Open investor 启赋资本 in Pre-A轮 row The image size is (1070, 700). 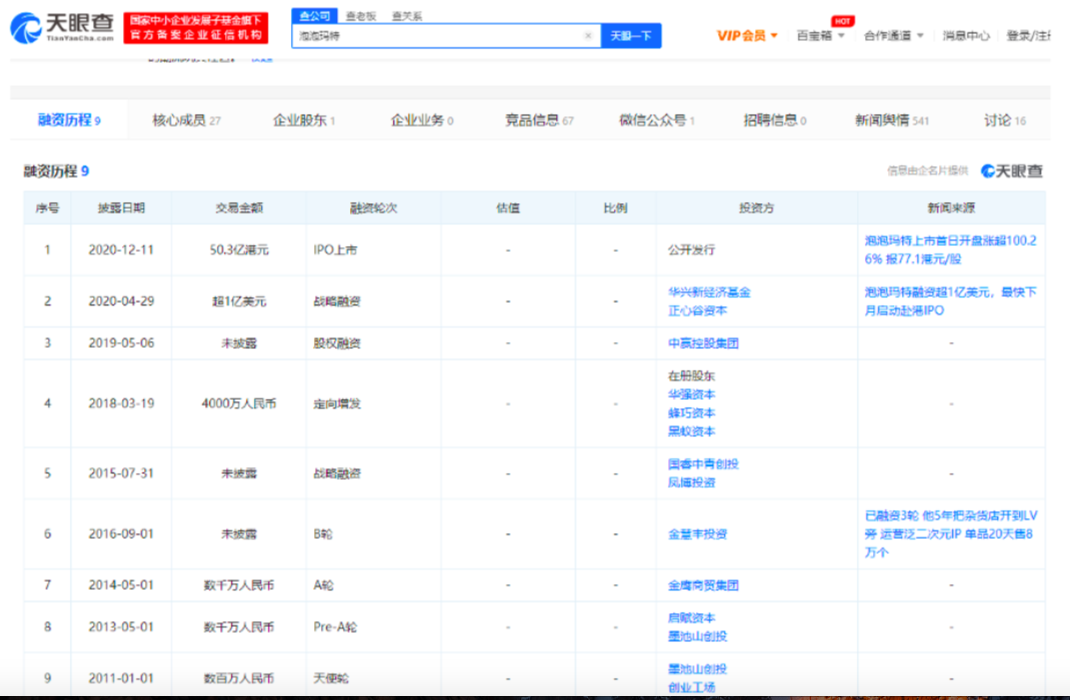tap(691, 617)
